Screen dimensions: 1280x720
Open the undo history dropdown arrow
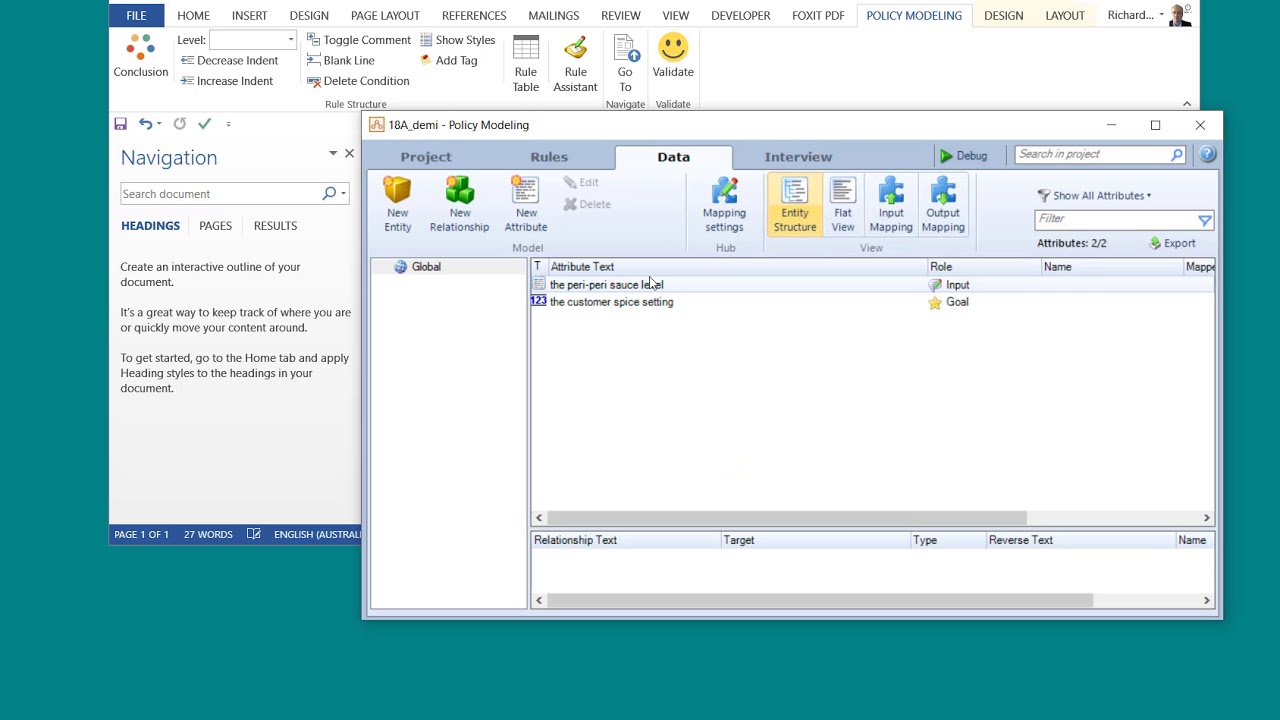tap(159, 124)
